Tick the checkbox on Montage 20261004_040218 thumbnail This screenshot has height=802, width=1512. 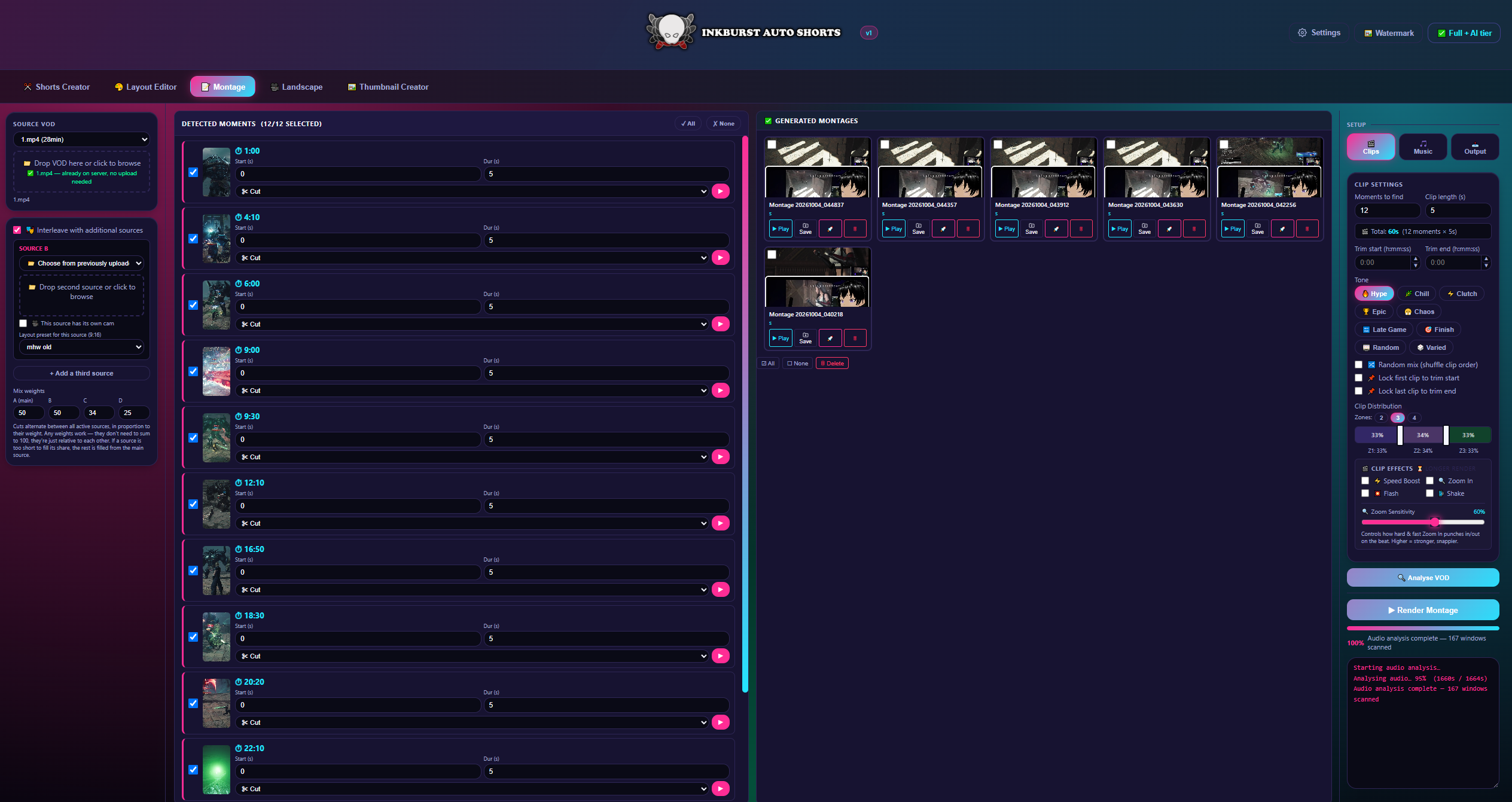point(772,255)
